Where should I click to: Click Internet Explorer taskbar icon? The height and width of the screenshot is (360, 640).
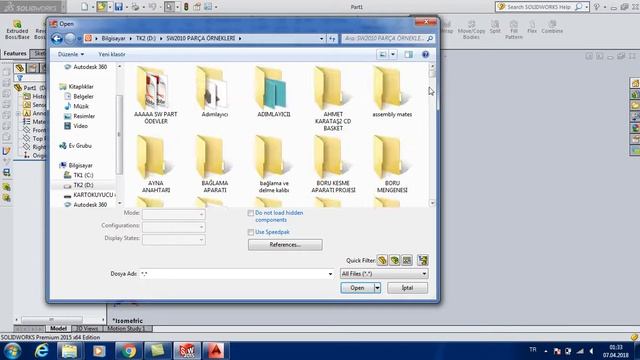click(42, 351)
